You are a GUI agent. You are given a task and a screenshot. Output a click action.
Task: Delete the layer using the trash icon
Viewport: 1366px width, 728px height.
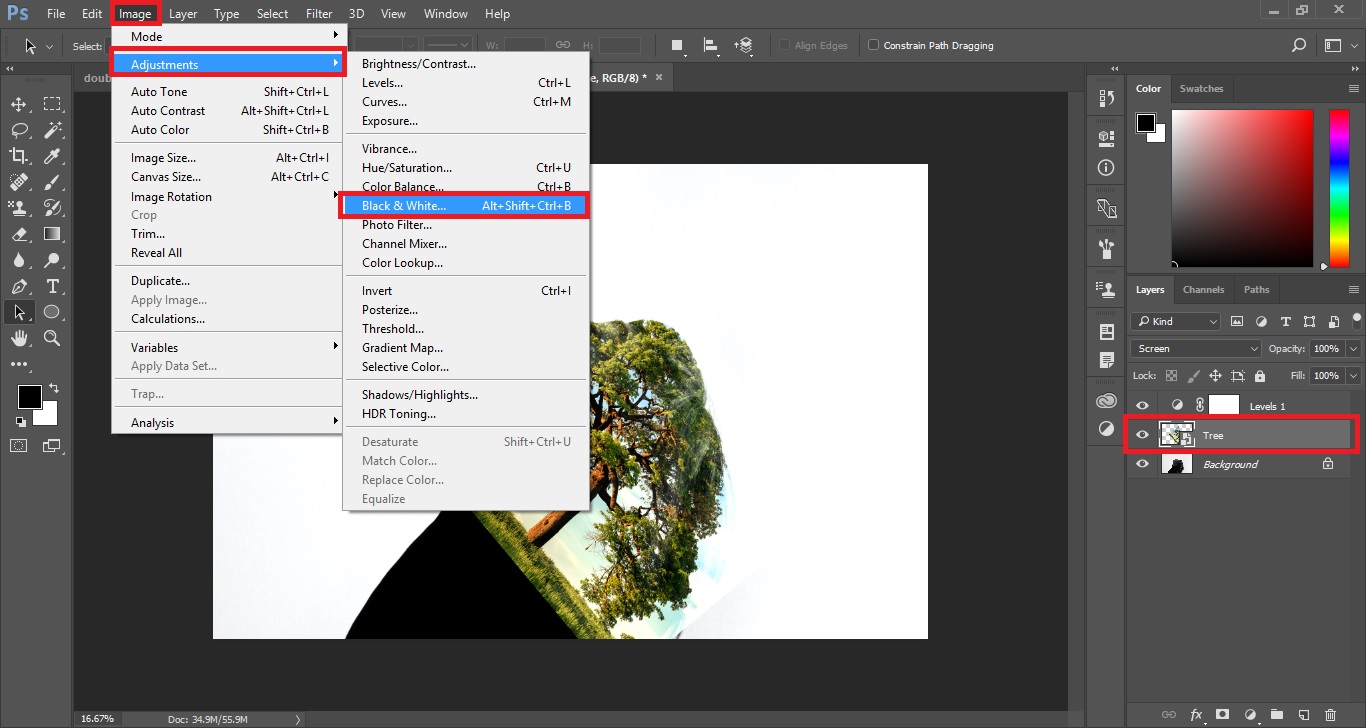click(1330, 715)
